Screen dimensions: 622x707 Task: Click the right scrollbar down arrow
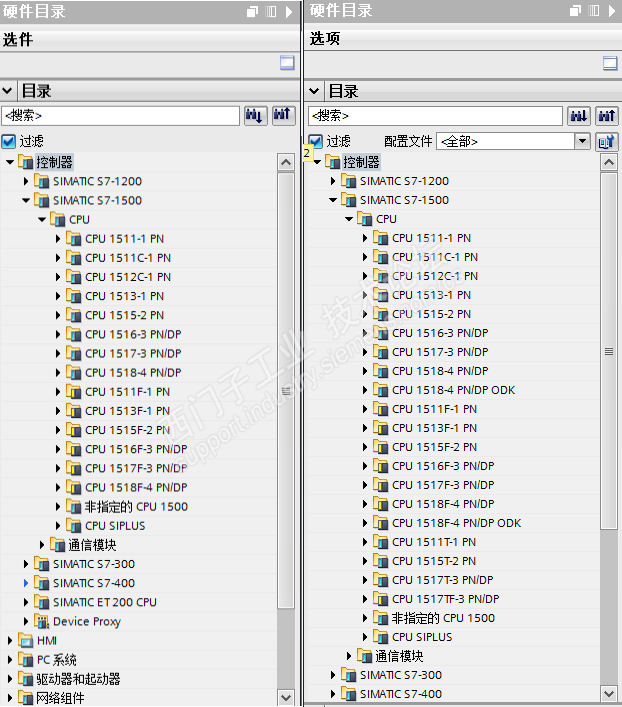pos(609,693)
